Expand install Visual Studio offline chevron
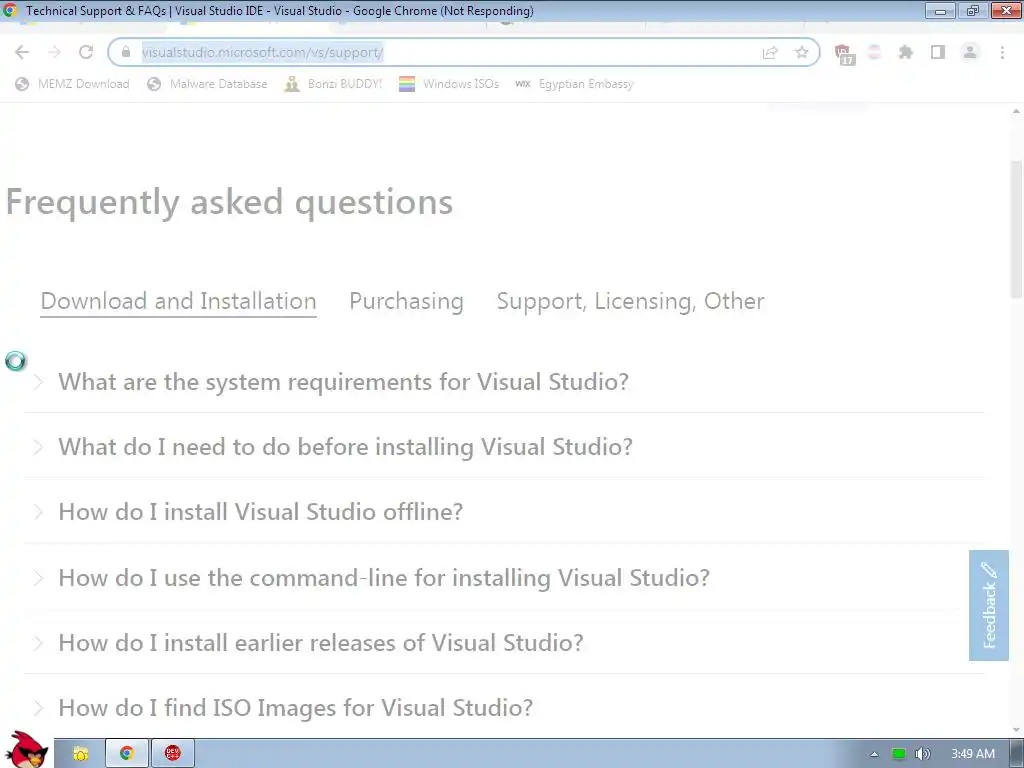The height and width of the screenshot is (768, 1024). click(x=38, y=512)
